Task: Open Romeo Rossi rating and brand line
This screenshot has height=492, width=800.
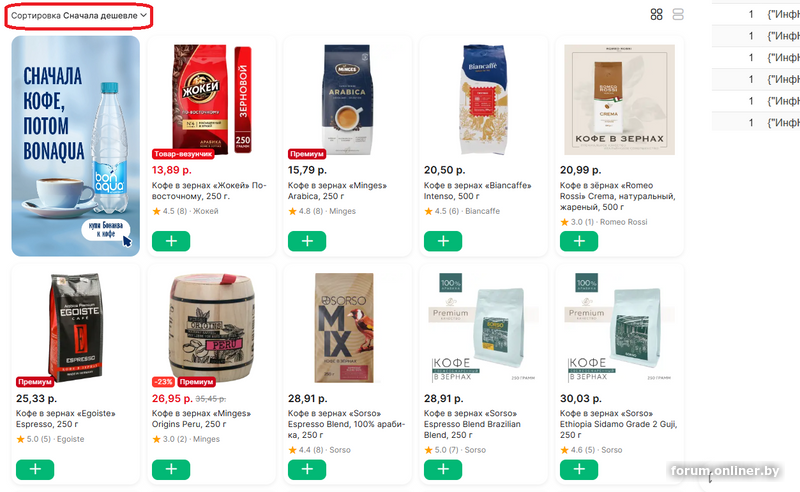Action: [604, 222]
